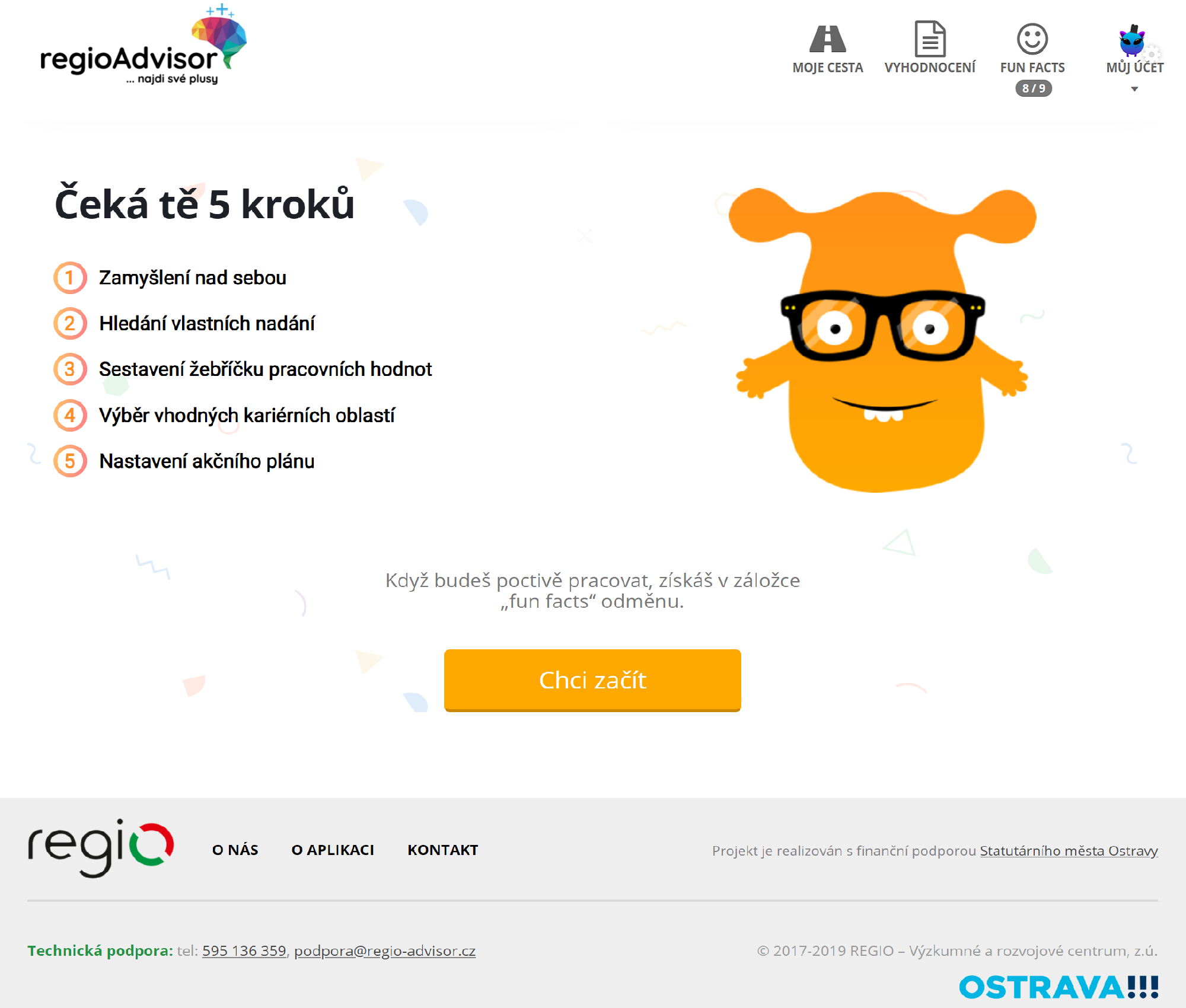Start with the Chci začít button

tap(592, 680)
